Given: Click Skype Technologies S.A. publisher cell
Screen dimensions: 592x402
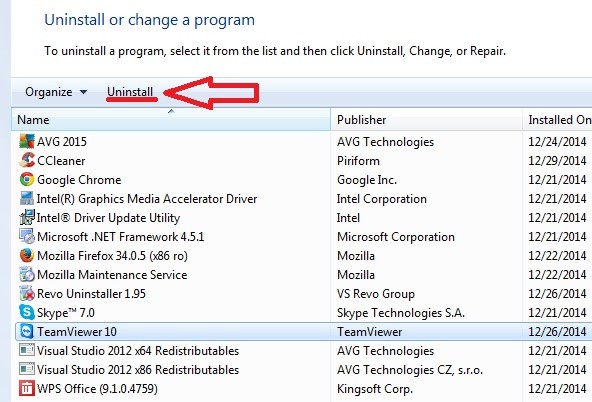Looking at the screenshot, I should point(401,313).
